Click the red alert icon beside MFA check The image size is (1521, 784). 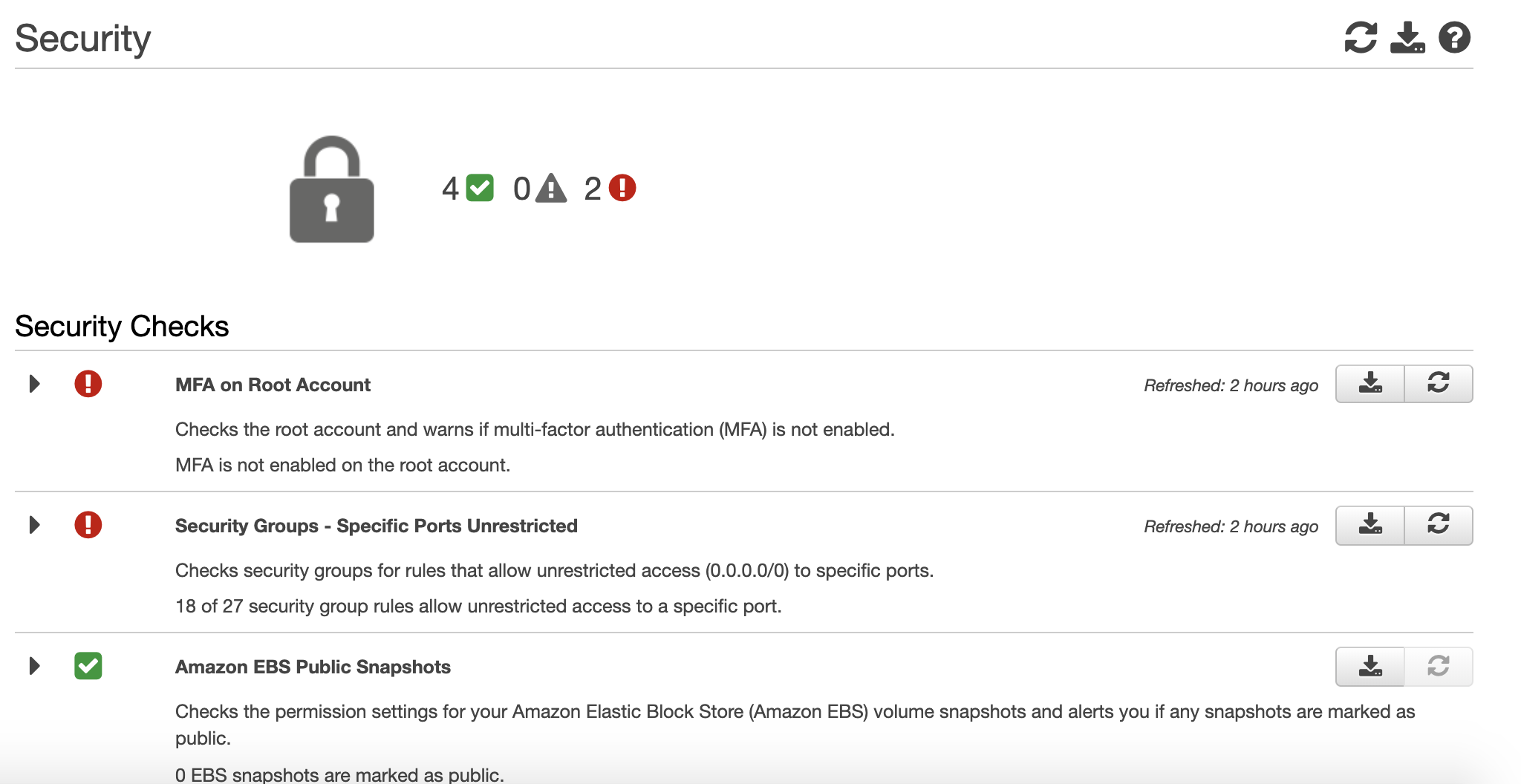click(88, 384)
